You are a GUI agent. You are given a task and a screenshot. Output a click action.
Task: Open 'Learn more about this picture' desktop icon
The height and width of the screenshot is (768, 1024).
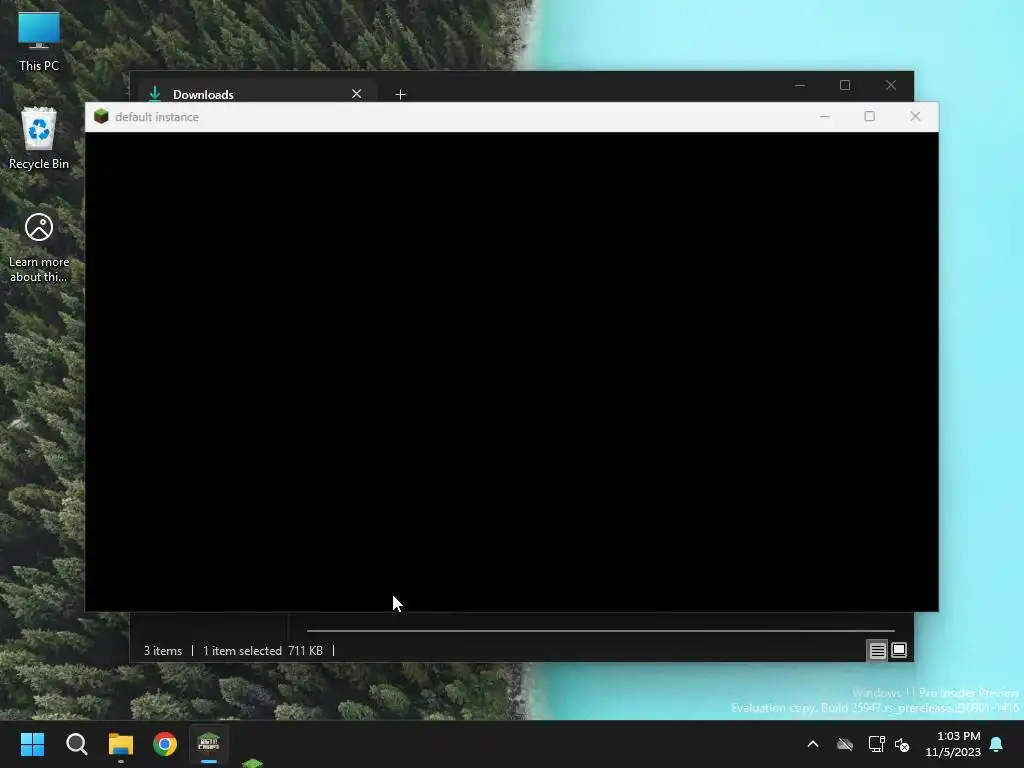click(39, 248)
